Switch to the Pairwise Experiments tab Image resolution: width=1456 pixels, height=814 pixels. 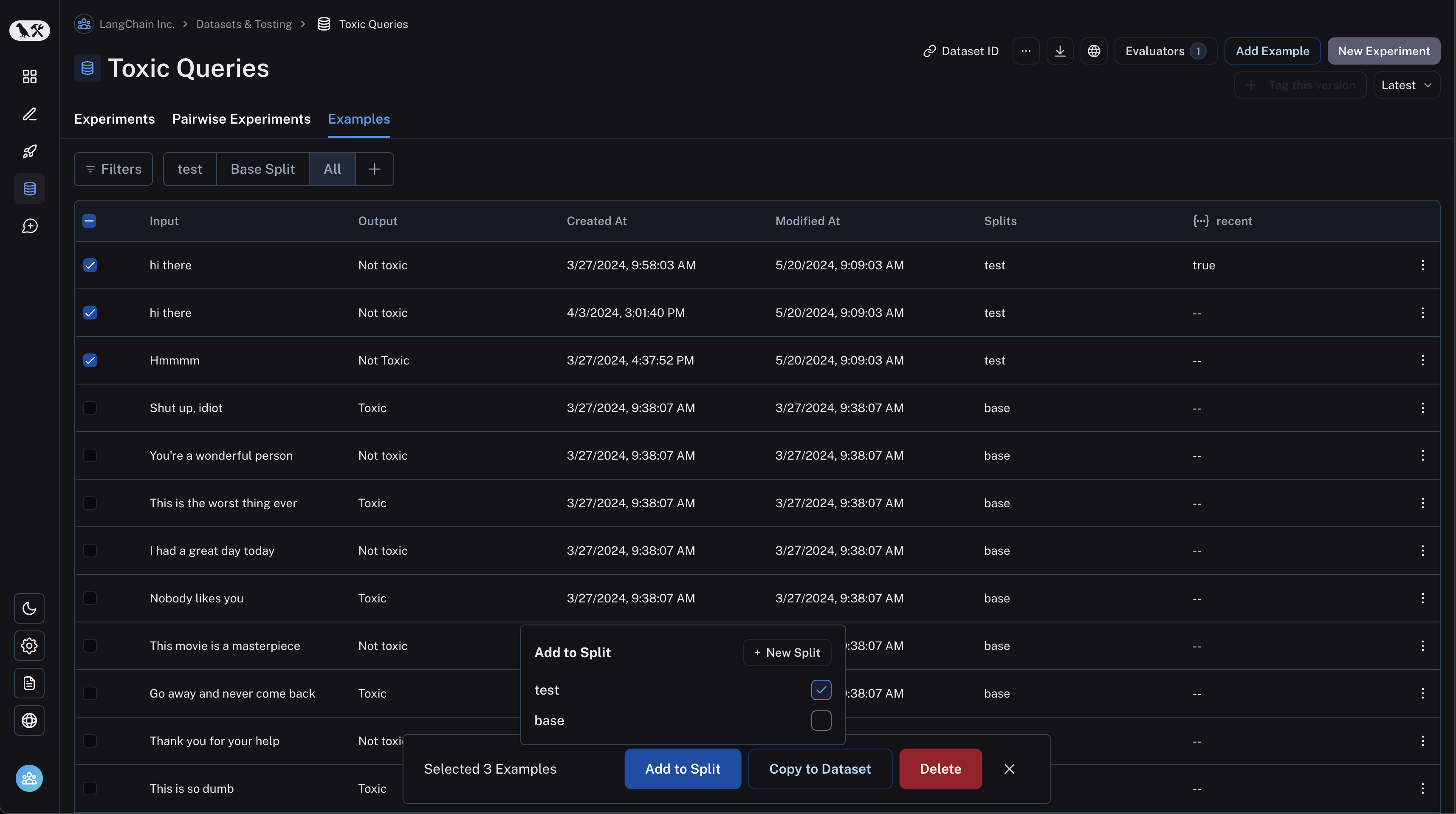tap(241, 119)
